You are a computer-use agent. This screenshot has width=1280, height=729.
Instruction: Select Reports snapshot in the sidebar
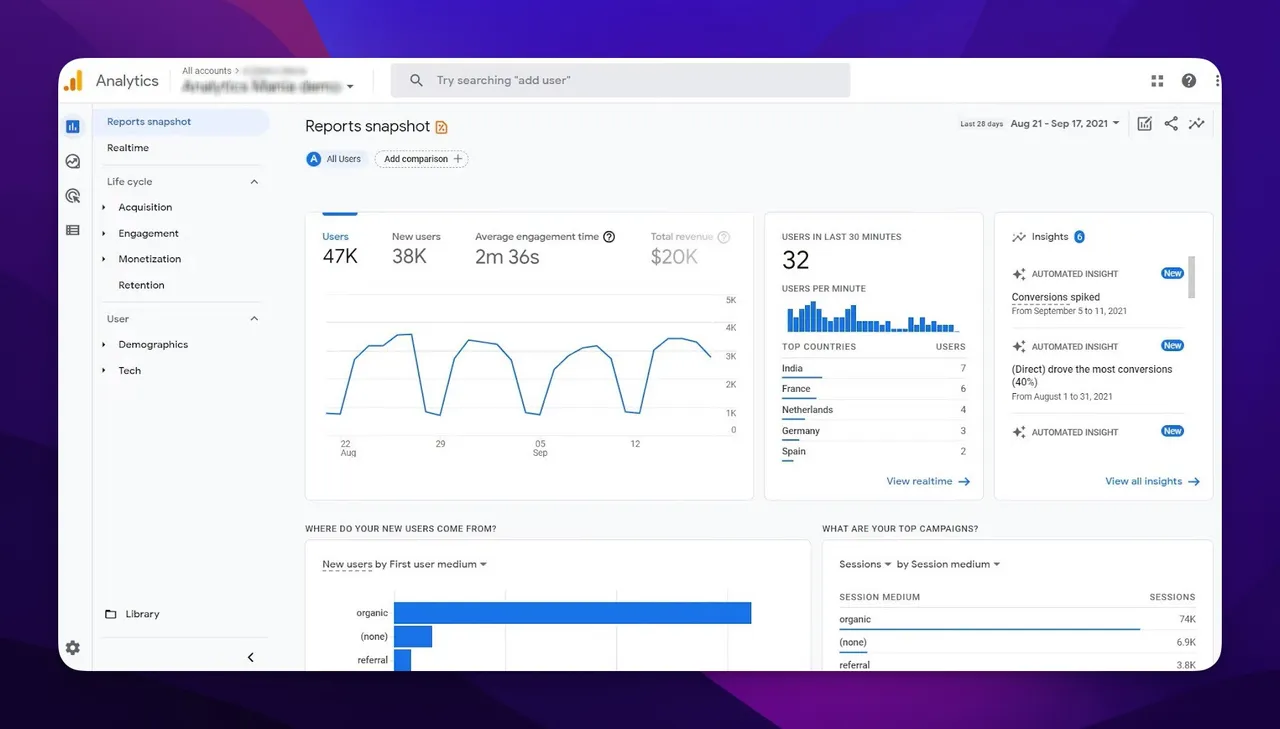pyautogui.click(x=182, y=122)
